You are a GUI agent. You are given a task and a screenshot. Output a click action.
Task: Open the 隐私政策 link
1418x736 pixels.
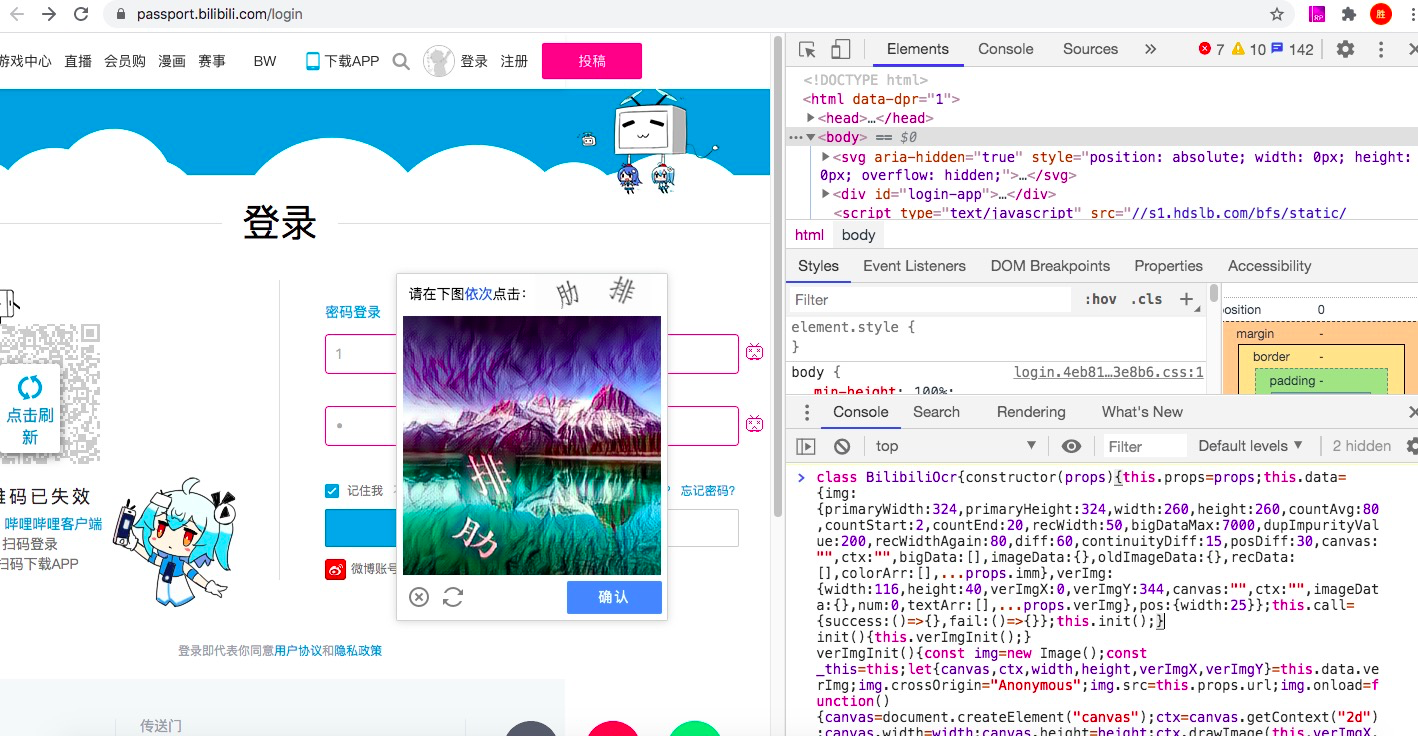tap(358, 651)
